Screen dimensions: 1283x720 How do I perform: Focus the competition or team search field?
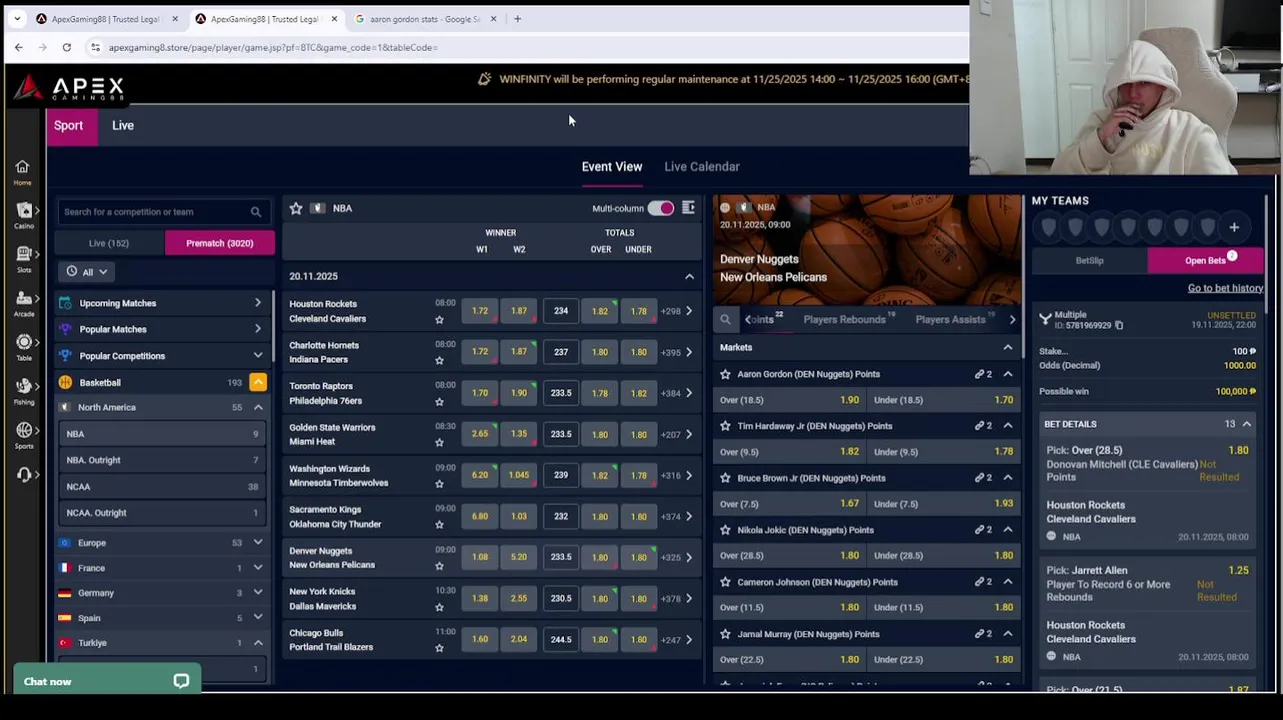164,212
